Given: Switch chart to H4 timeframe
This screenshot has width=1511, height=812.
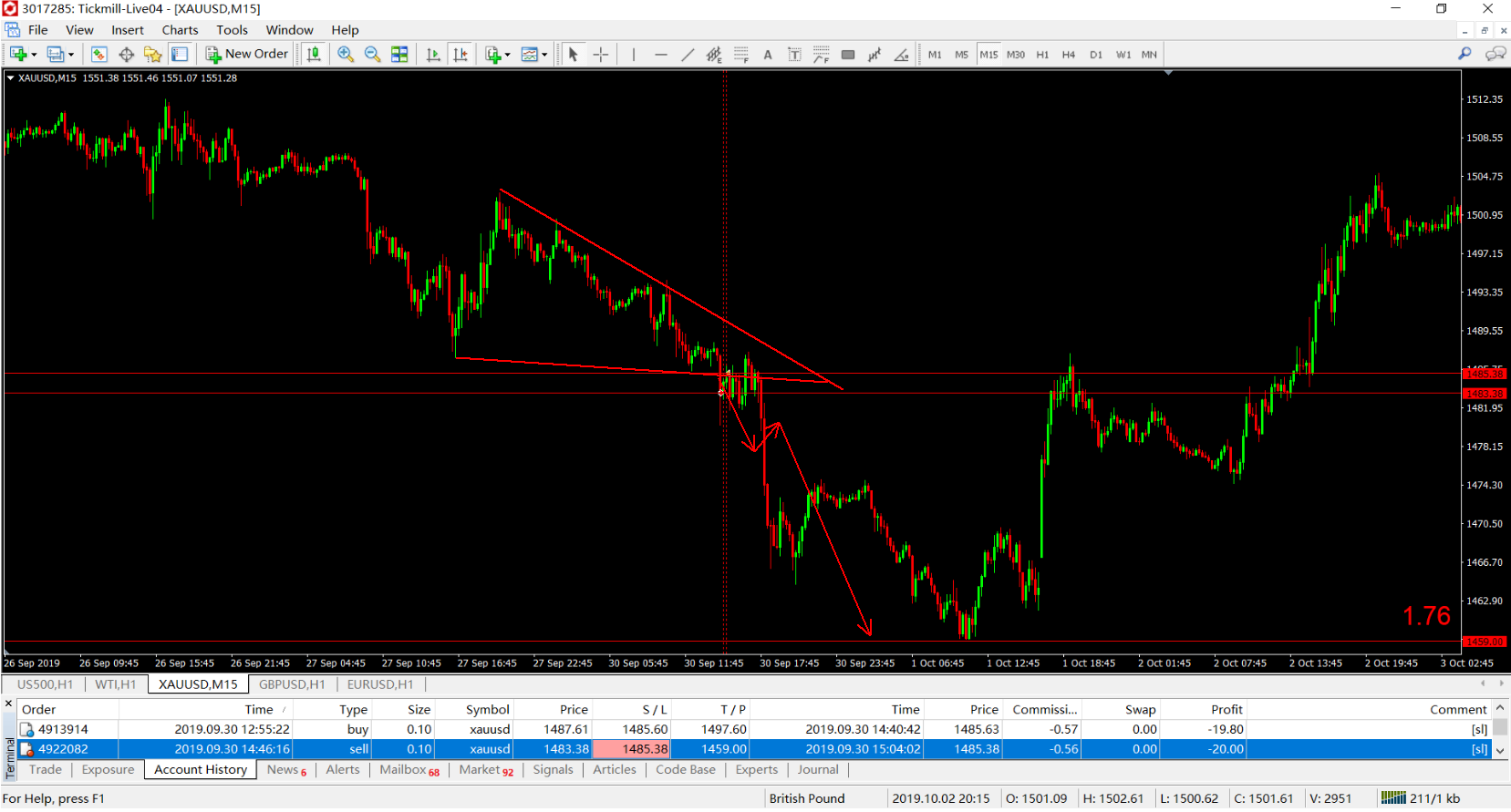Looking at the screenshot, I should [1069, 55].
